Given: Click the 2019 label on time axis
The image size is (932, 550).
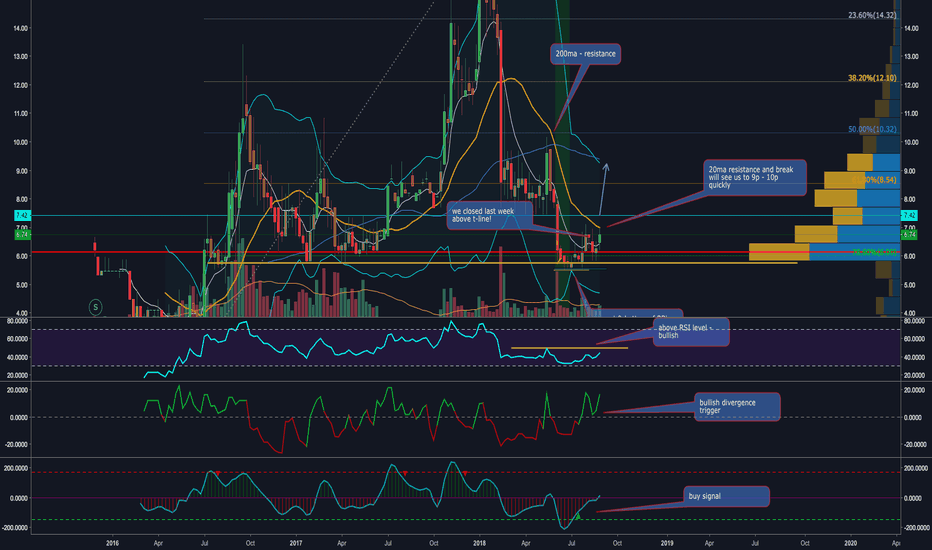Looking at the screenshot, I should tap(667, 543).
